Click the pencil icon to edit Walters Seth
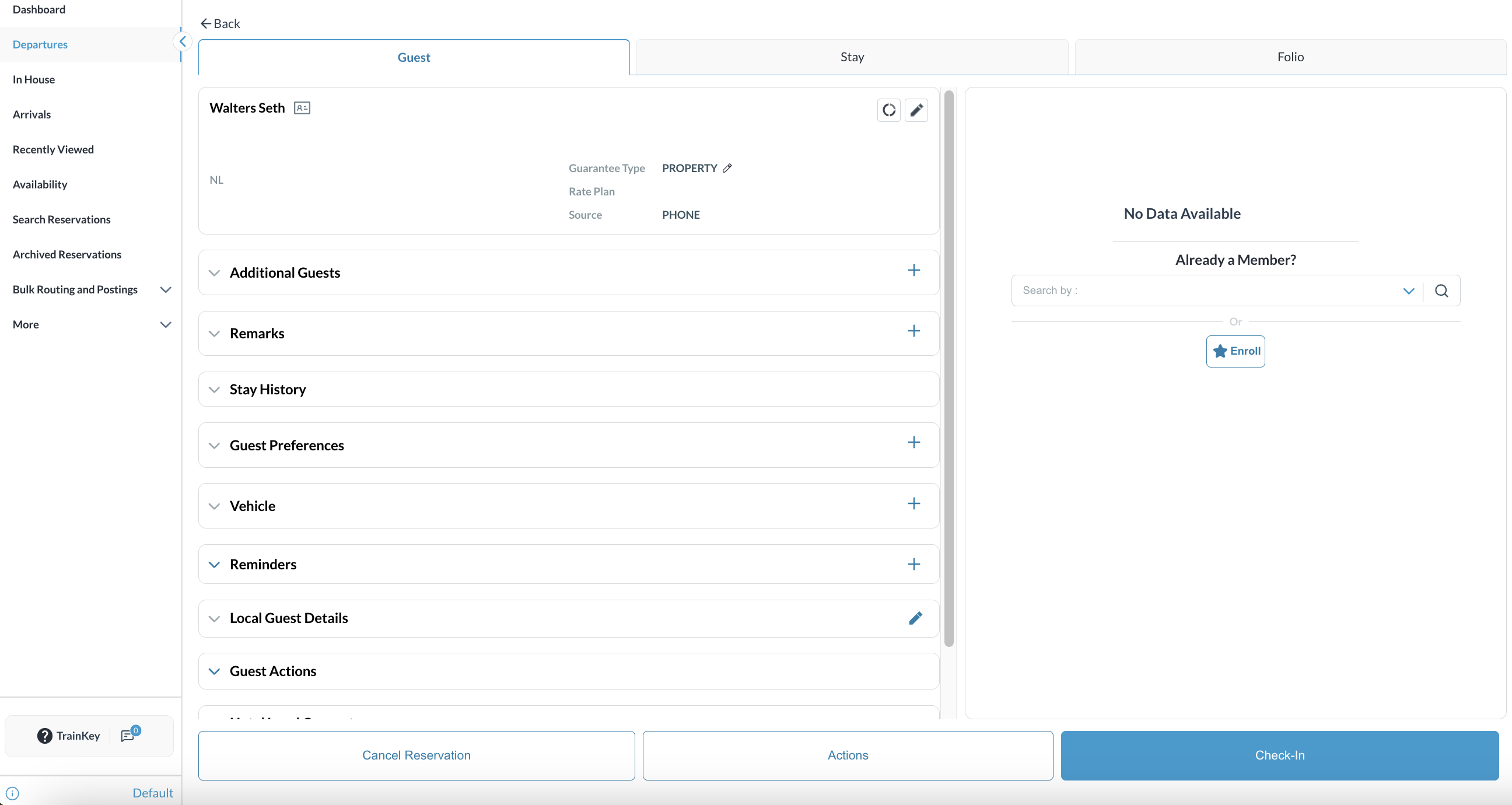 click(916, 110)
